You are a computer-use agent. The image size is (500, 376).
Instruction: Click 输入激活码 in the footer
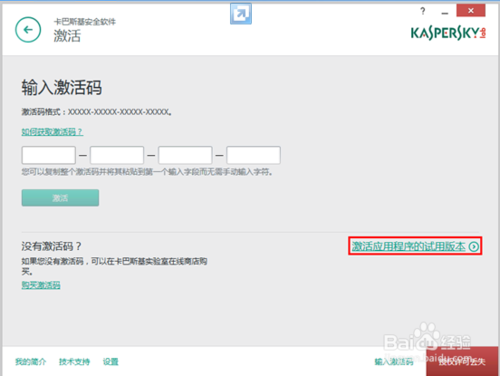click(394, 362)
